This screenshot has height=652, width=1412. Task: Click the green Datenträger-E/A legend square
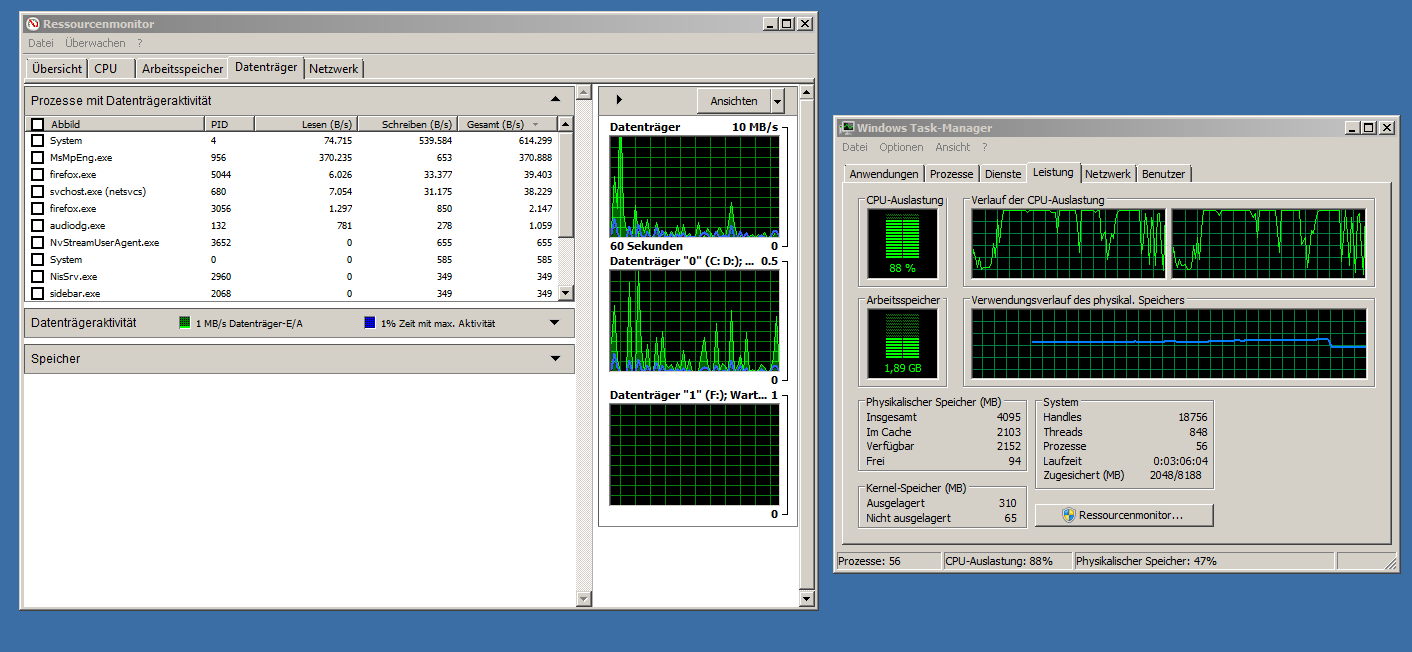(x=184, y=323)
